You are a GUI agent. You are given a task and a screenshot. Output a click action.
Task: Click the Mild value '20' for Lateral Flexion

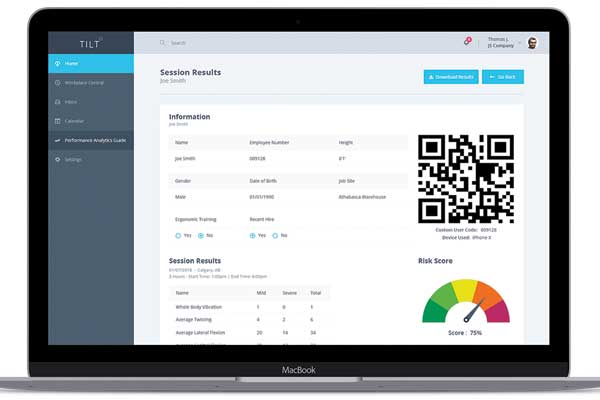point(259,333)
